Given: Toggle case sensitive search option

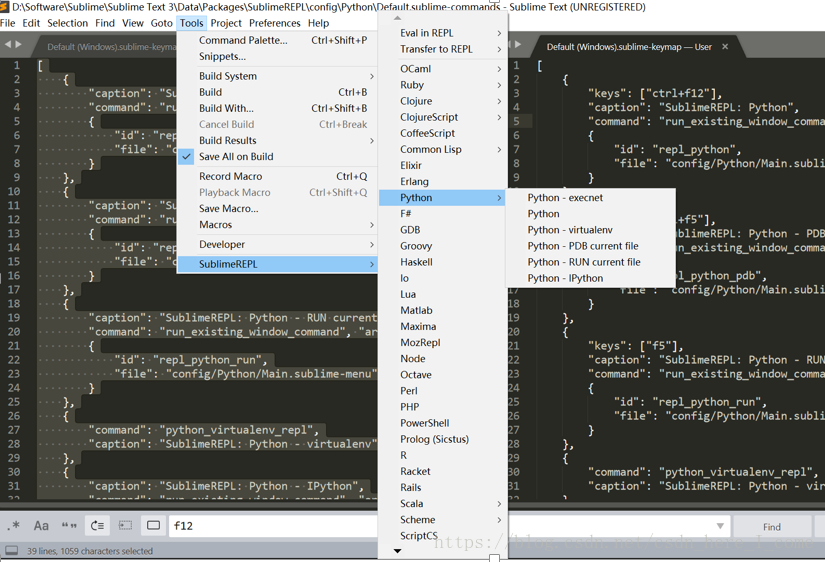Looking at the screenshot, I should (x=41, y=525).
